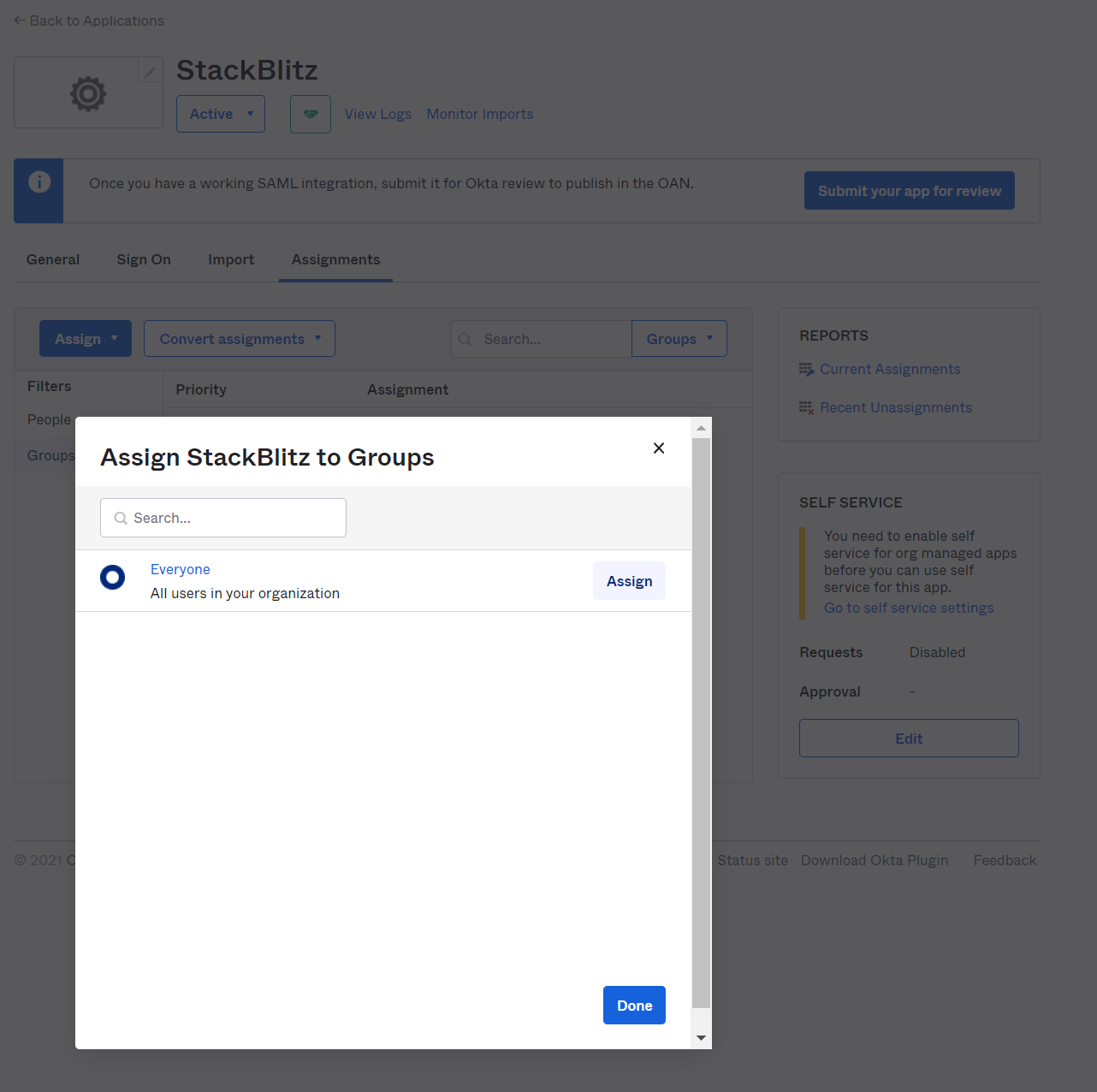Close the Assign StackBlitz to Groups dialog
Viewport: 1097px width, 1092px height.
tap(659, 448)
